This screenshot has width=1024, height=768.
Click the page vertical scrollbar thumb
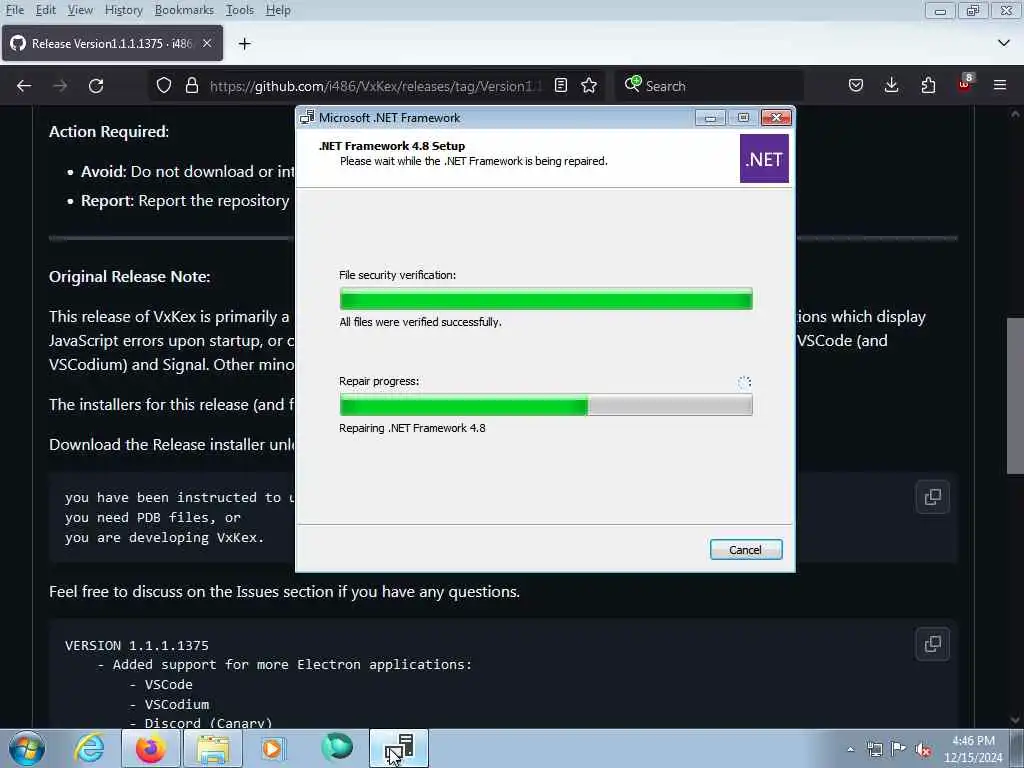point(1015,396)
